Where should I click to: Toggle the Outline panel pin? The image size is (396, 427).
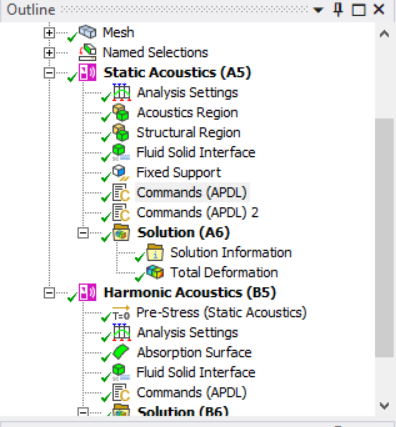pos(338,10)
